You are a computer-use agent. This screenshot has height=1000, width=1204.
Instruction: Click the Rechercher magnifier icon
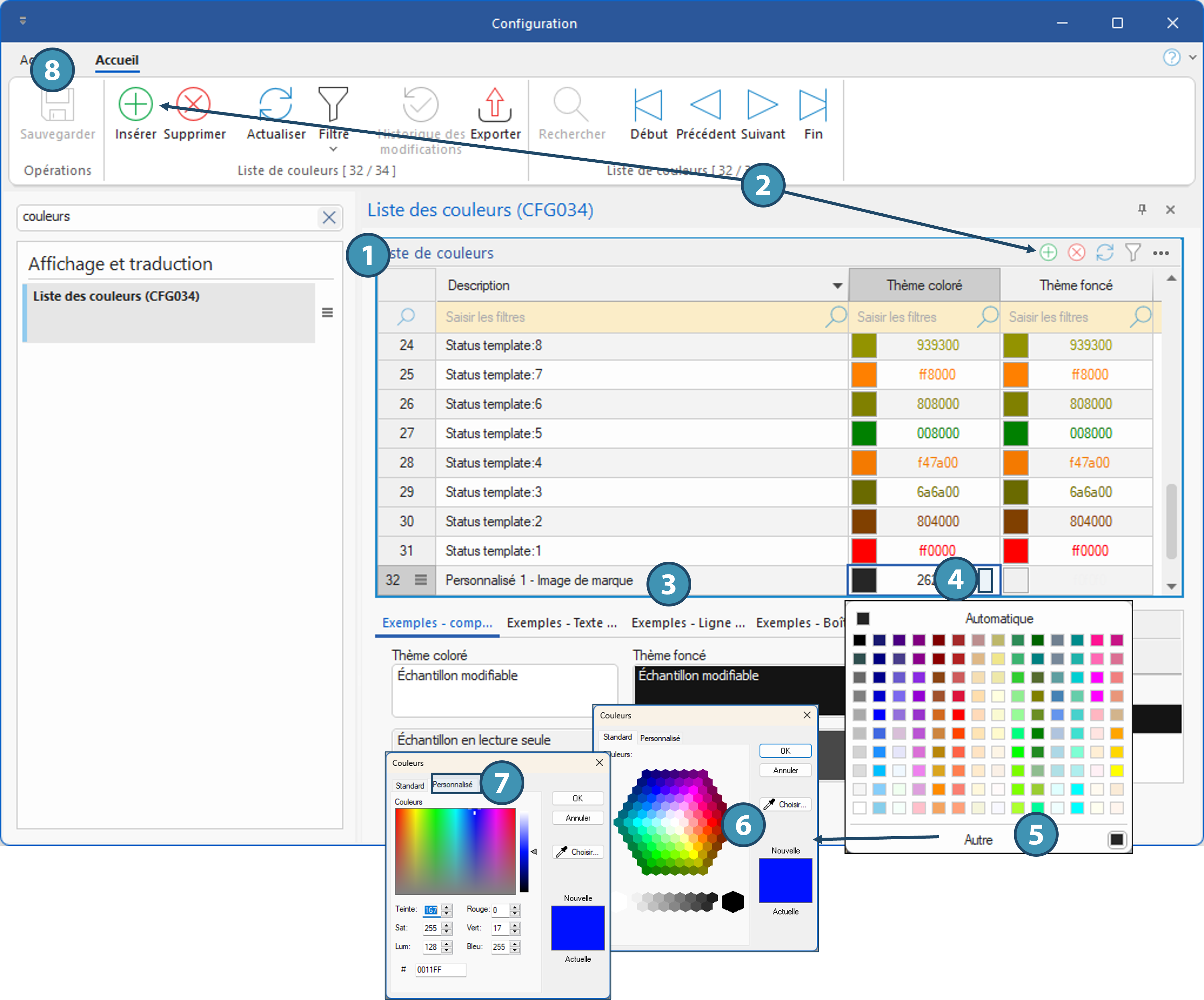pos(571,104)
